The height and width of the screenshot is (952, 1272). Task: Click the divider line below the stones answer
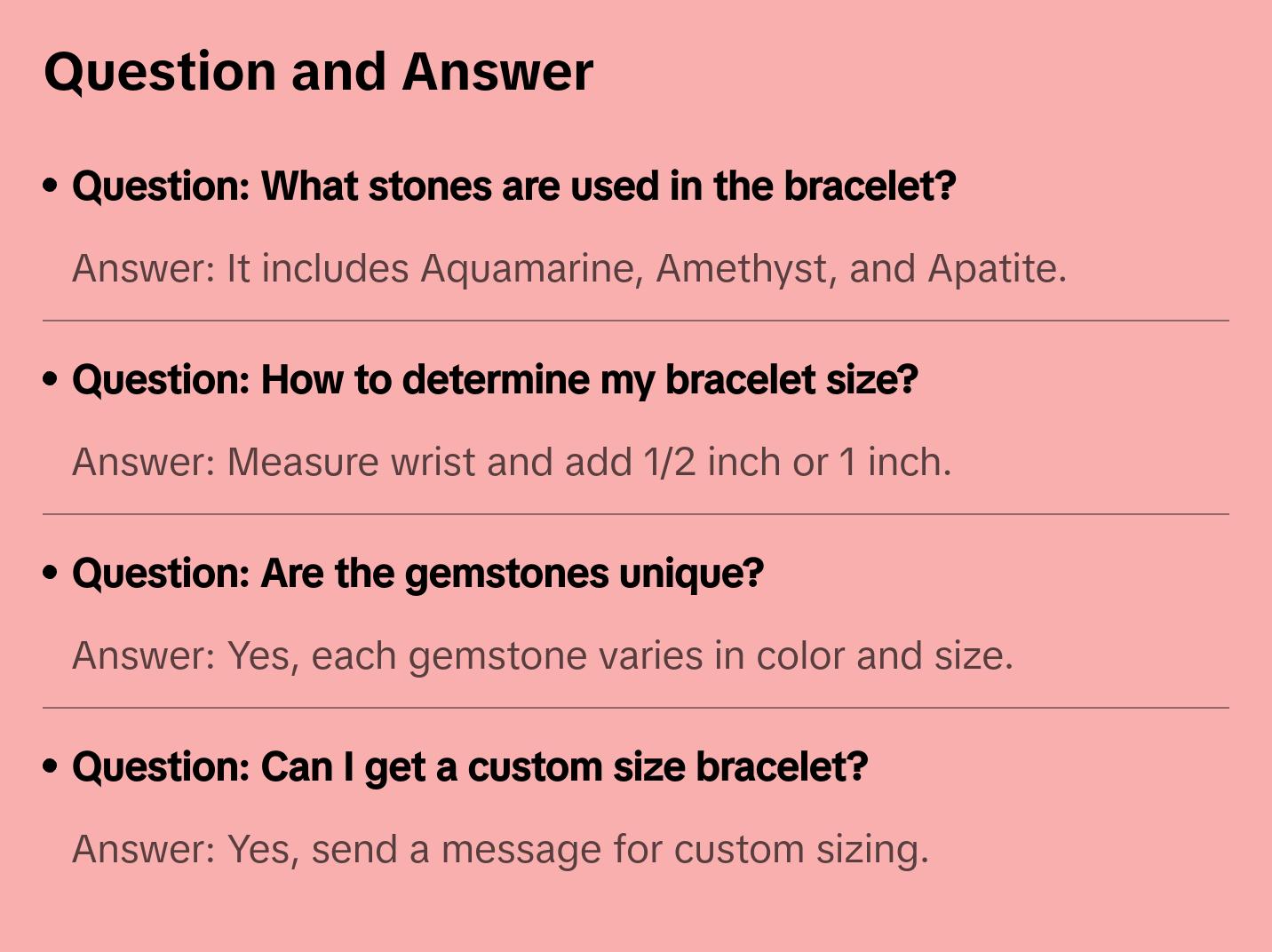point(636,321)
